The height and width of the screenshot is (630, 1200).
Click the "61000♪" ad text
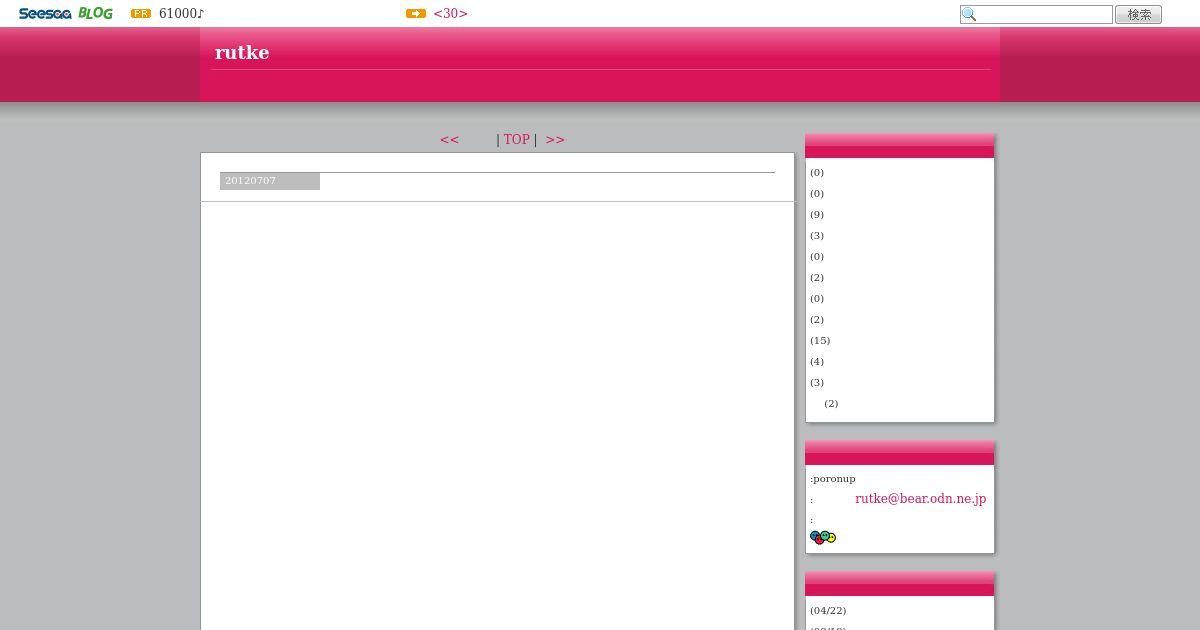pos(181,14)
